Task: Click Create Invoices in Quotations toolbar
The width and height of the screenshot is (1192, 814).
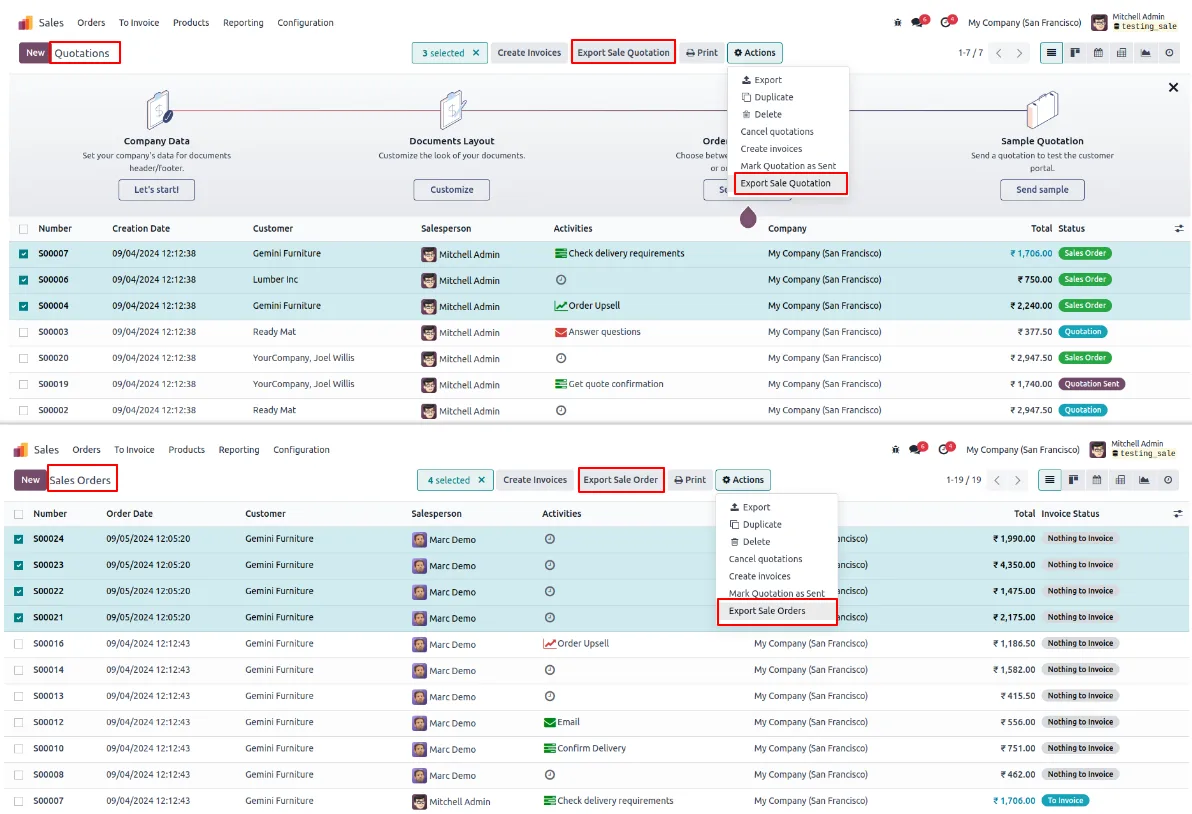Action: (x=529, y=52)
